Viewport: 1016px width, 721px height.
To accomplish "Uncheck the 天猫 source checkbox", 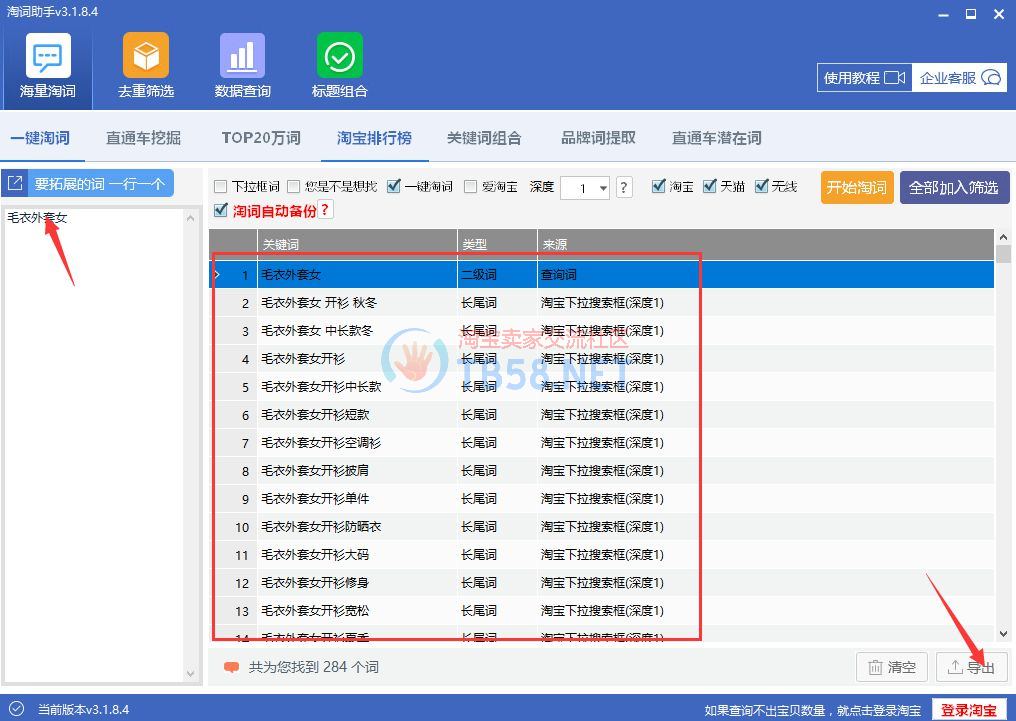I will [710, 186].
